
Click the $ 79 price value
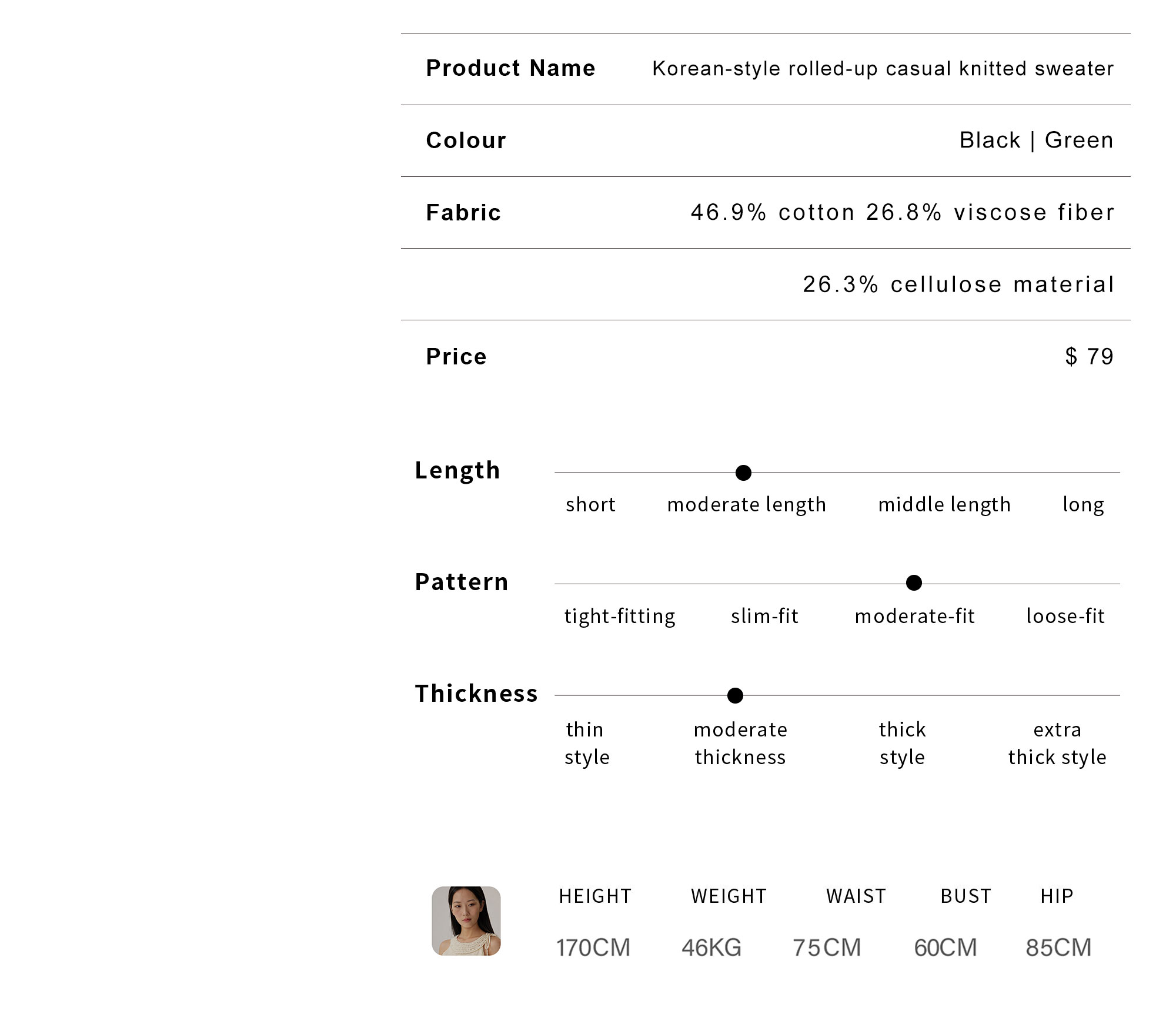[x=1090, y=356]
